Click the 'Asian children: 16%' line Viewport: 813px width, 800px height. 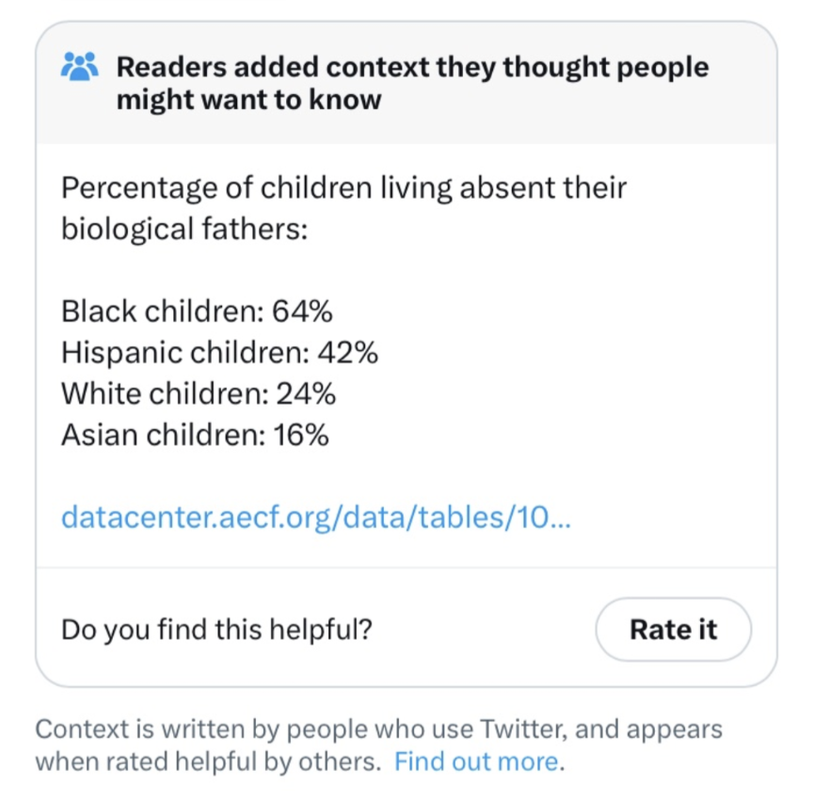tap(195, 435)
